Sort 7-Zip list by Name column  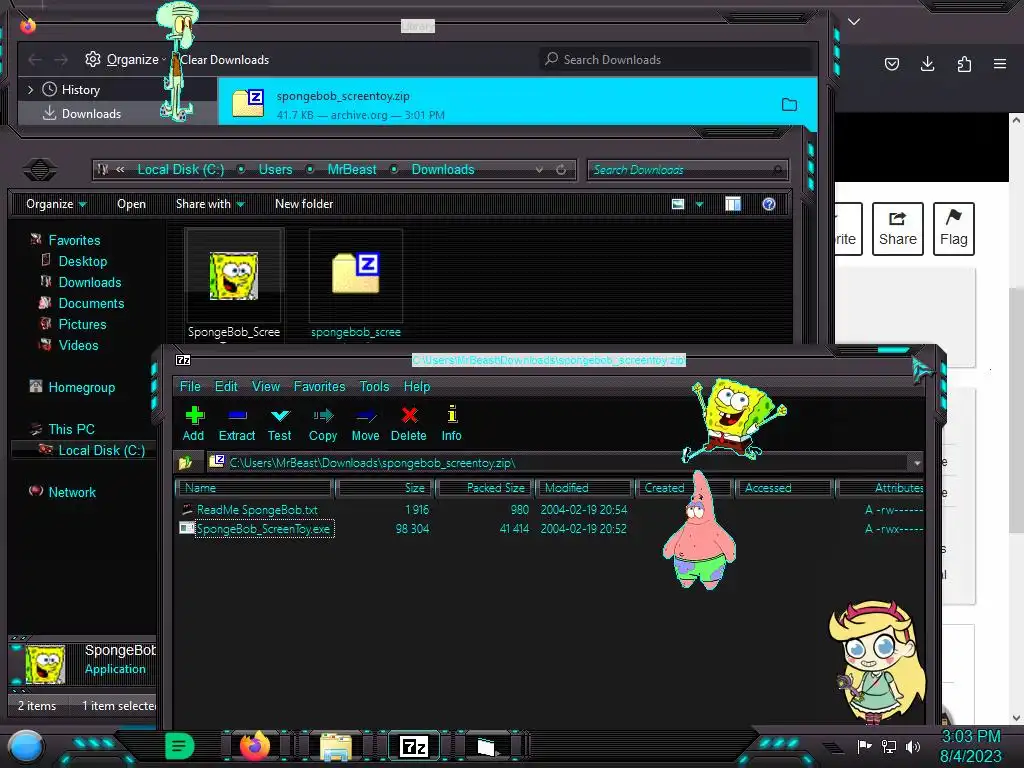pyautogui.click(x=254, y=488)
